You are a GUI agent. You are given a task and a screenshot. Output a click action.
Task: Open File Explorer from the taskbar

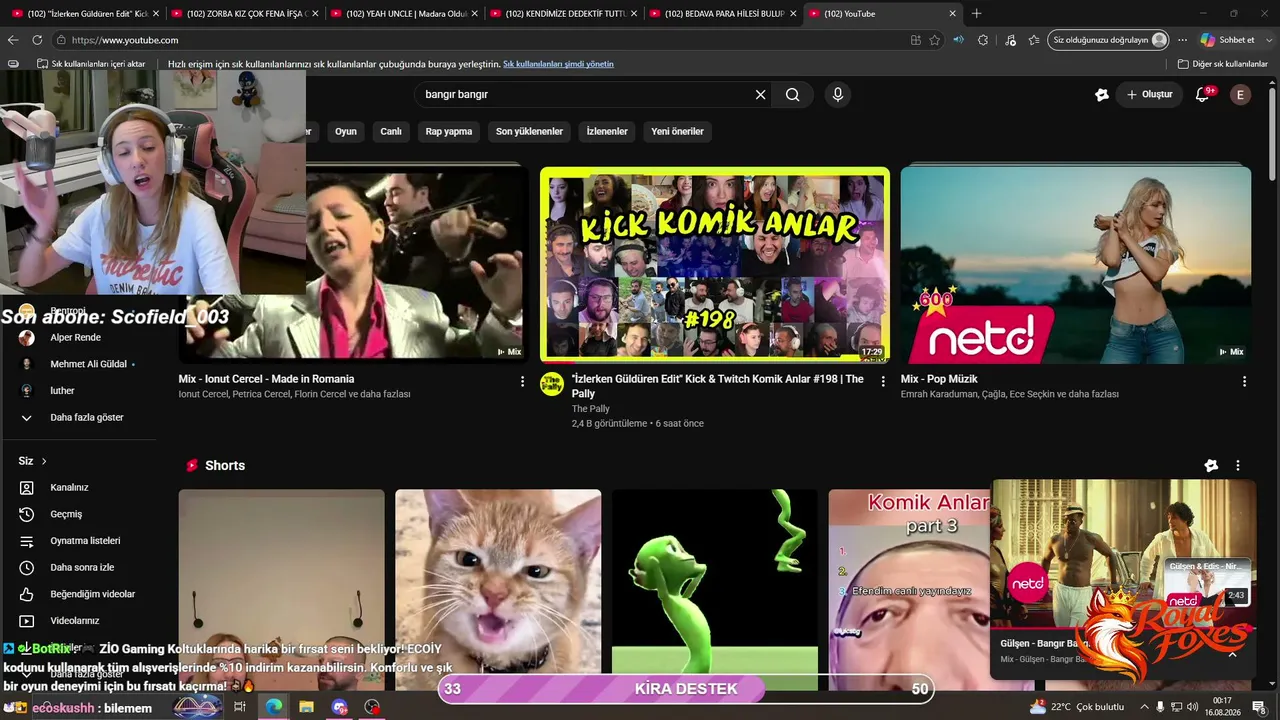[306, 707]
